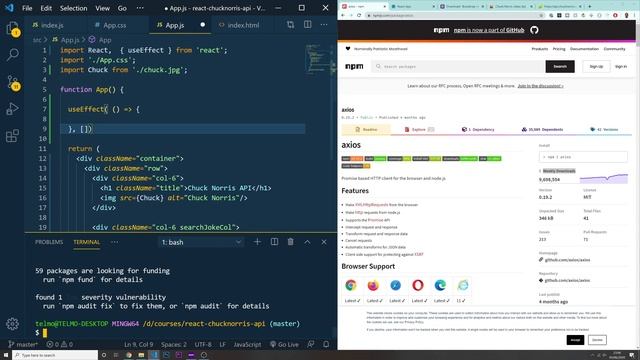Open panel overflow ellipsis next to TERMINAL
The image size is (640, 360).
(x=114, y=242)
